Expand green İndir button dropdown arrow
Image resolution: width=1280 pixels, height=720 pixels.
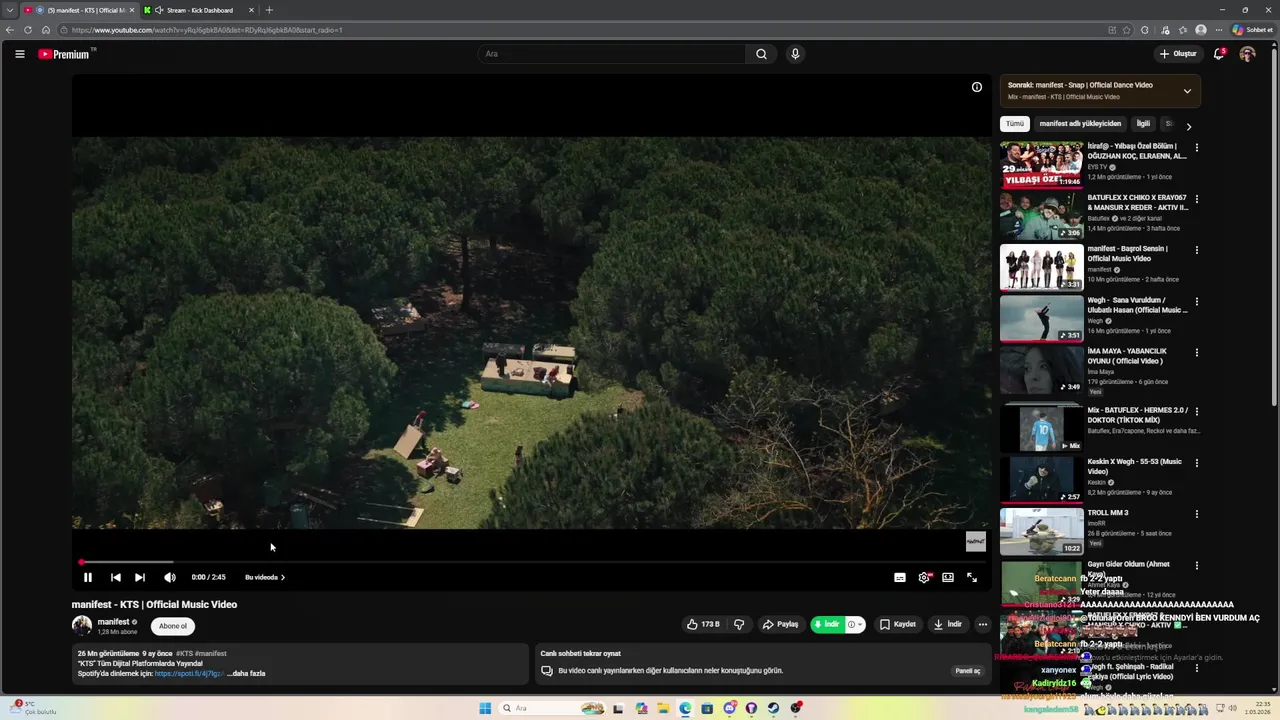[x=855, y=624]
